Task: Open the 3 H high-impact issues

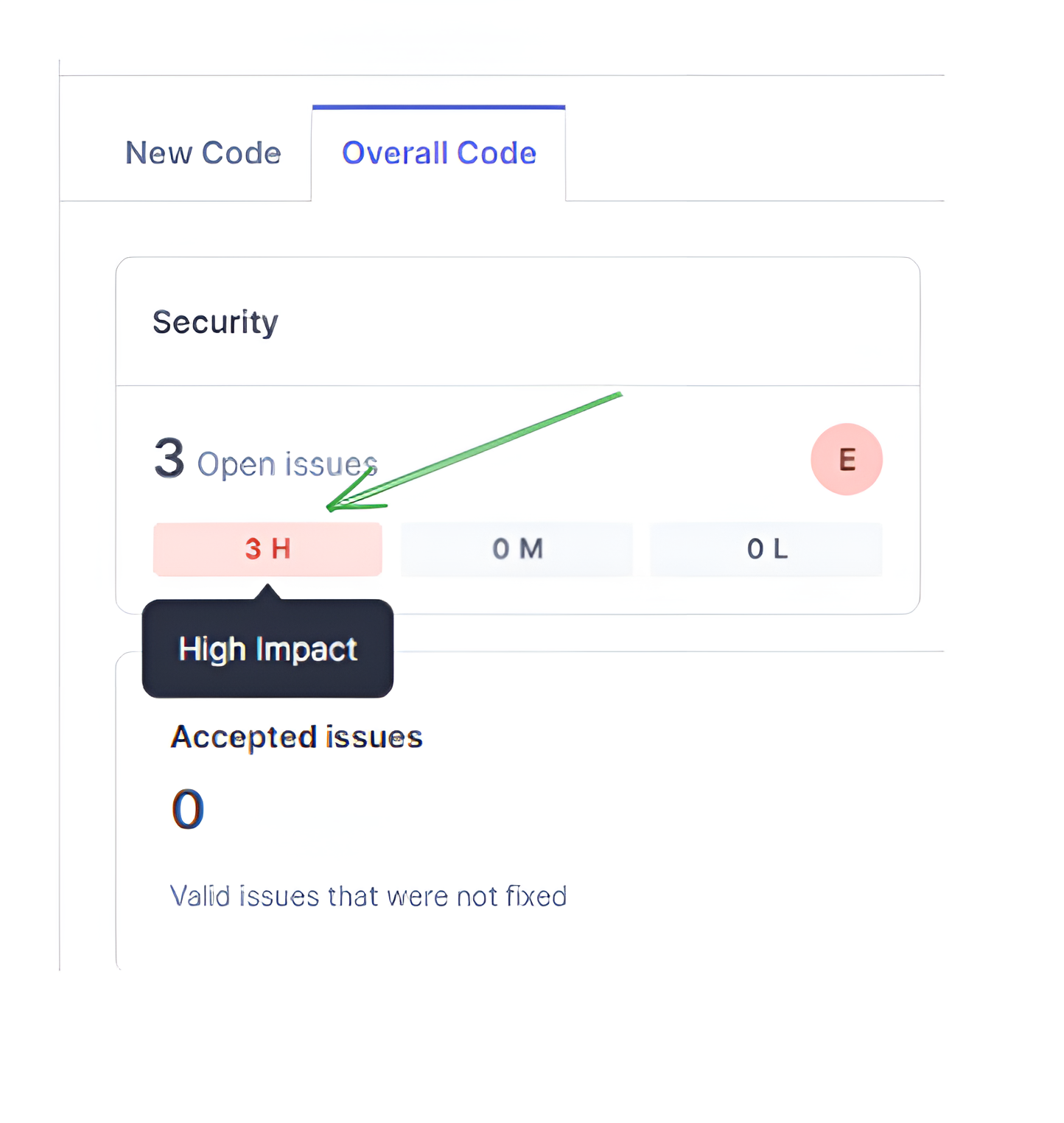Action: pyautogui.click(x=267, y=549)
